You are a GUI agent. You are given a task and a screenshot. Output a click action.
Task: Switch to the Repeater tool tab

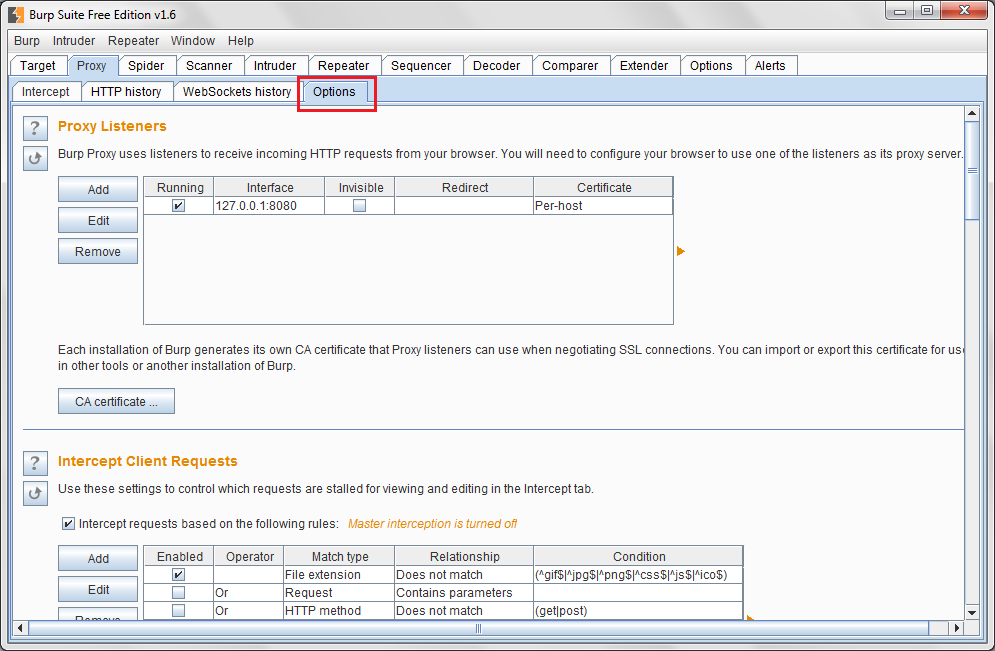click(343, 65)
